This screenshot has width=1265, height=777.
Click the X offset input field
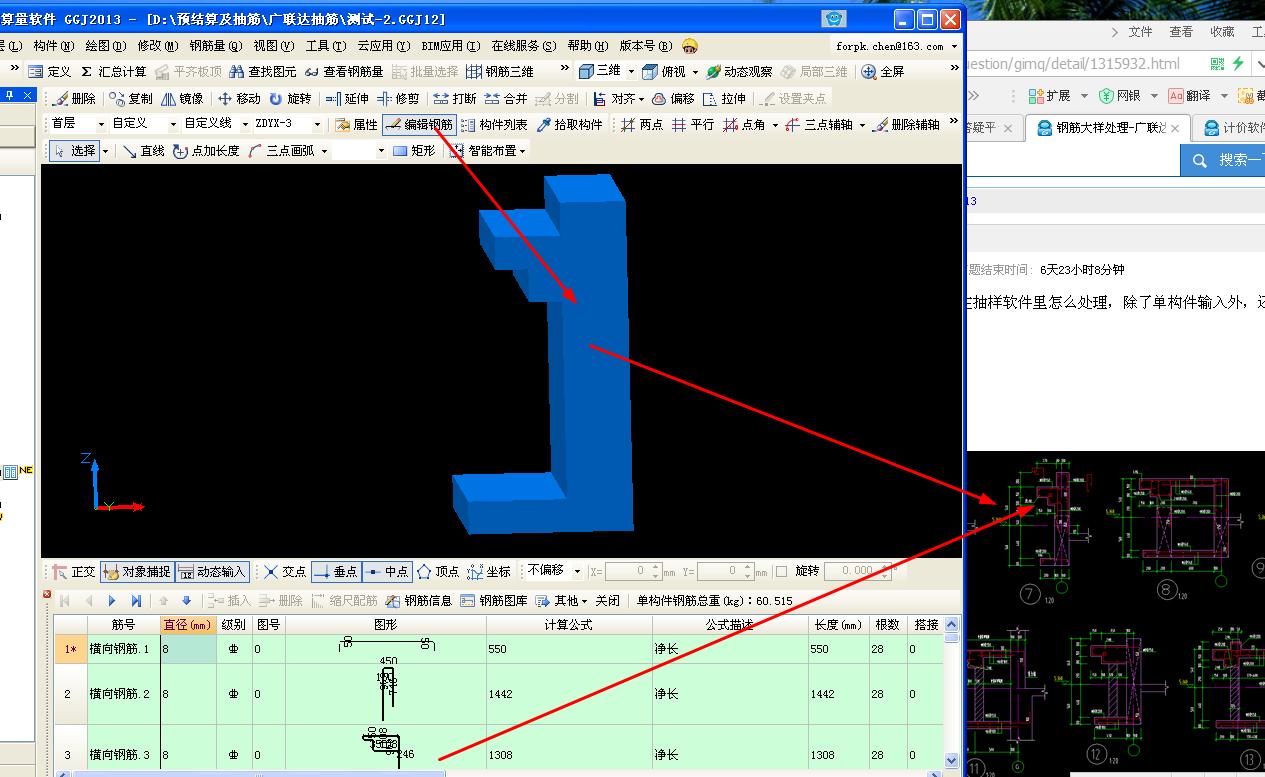tap(630, 570)
